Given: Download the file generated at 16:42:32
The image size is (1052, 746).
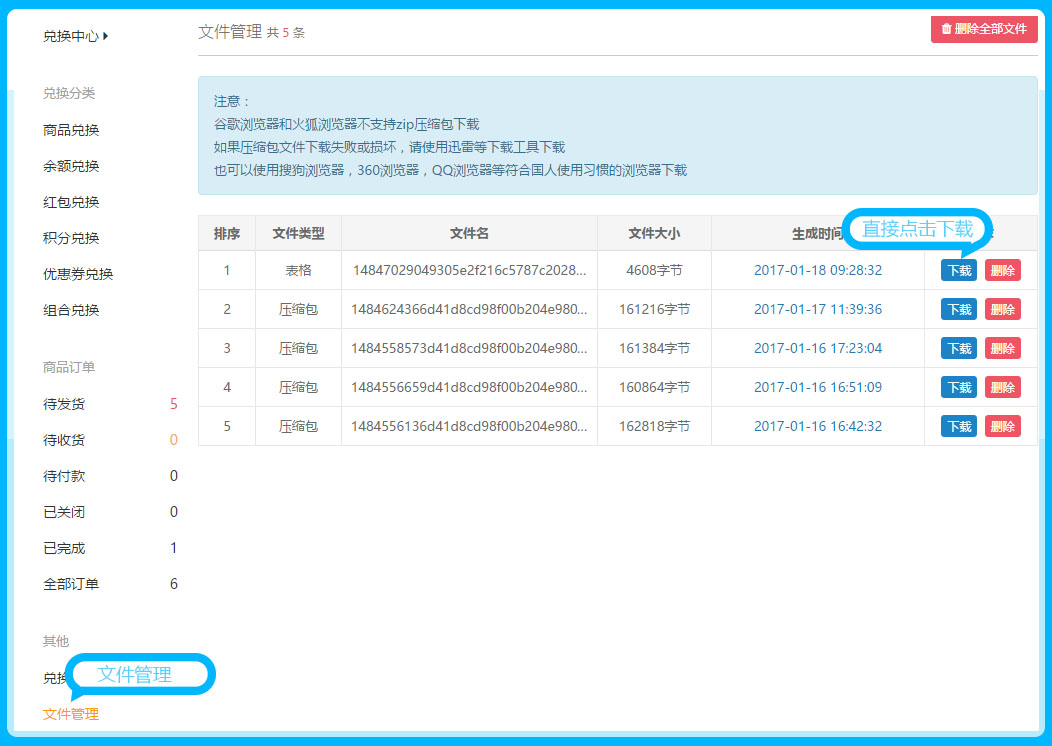Looking at the screenshot, I should (958, 427).
